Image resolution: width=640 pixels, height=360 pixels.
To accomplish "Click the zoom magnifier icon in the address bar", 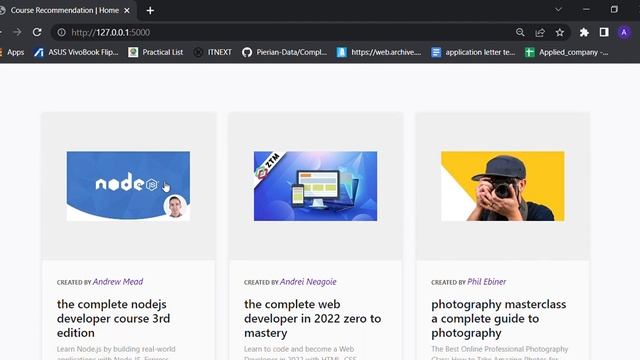I will (520, 32).
